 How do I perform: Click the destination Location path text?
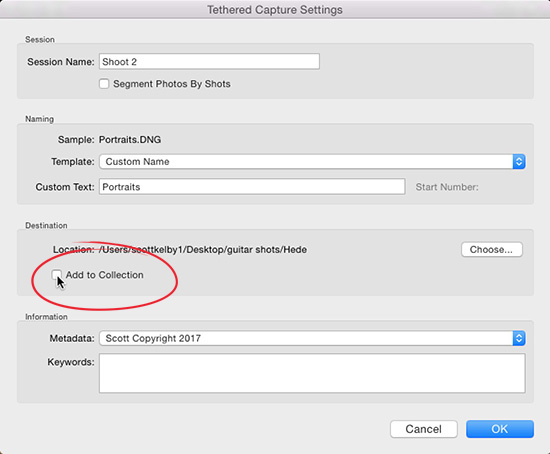point(203,249)
